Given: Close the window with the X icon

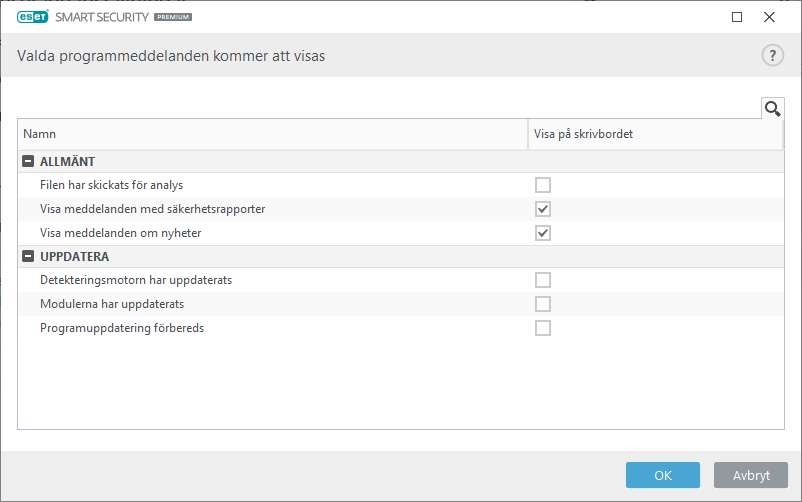Looking at the screenshot, I should (x=769, y=17).
